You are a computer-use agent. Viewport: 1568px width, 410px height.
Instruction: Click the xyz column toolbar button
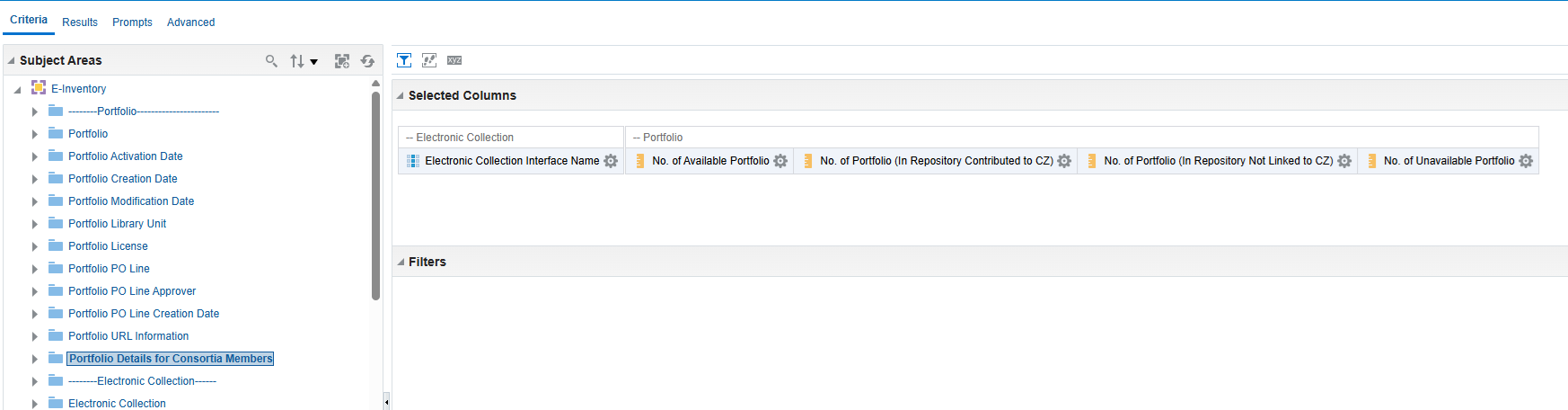pos(454,60)
